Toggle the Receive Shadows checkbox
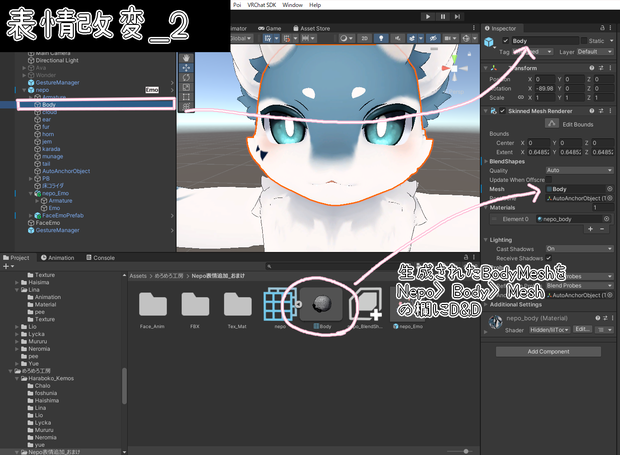The width and height of the screenshot is (620, 455). tap(549, 258)
